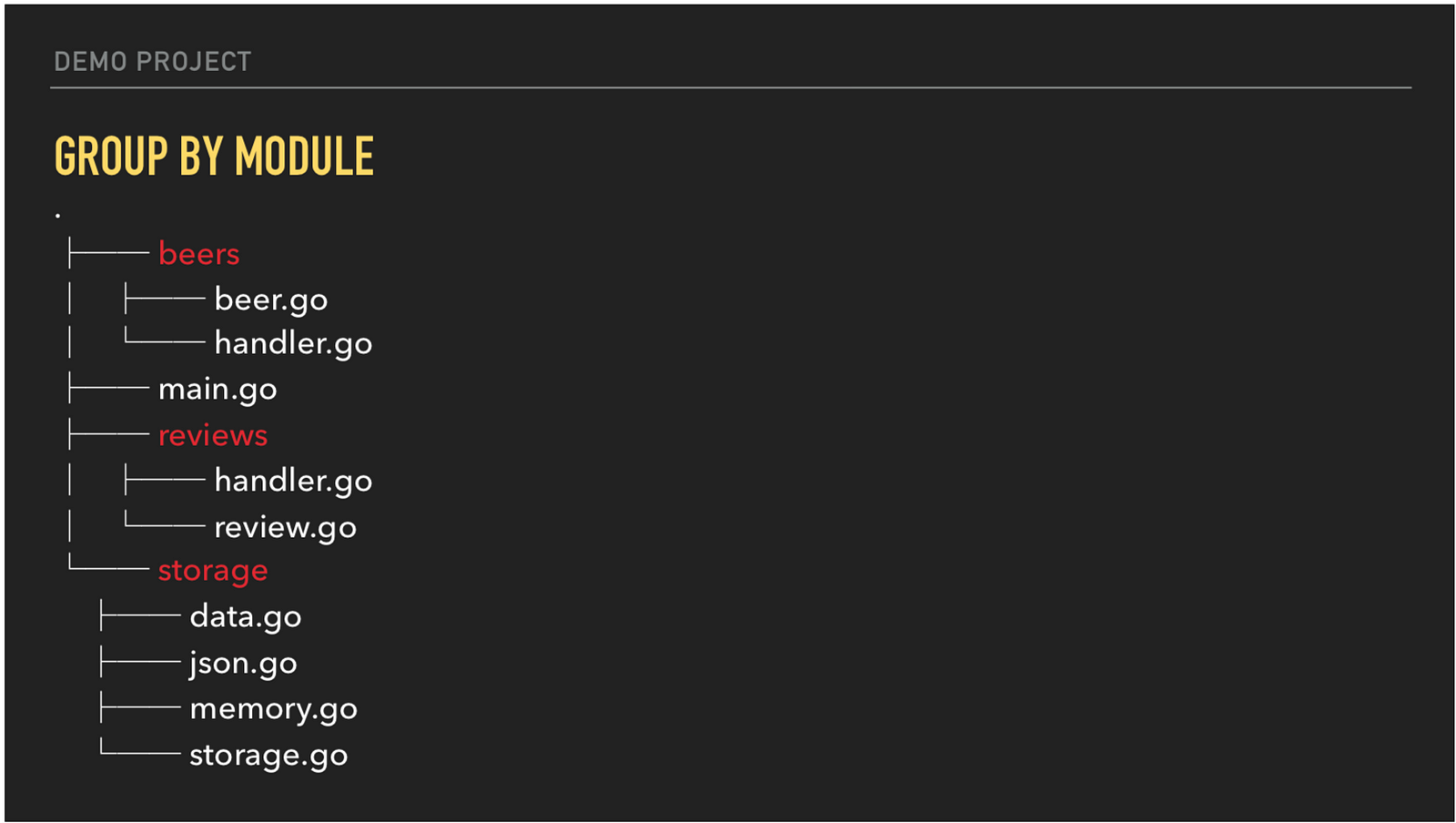Open the red beers folder

pyautogui.click(x=198, y=254)
